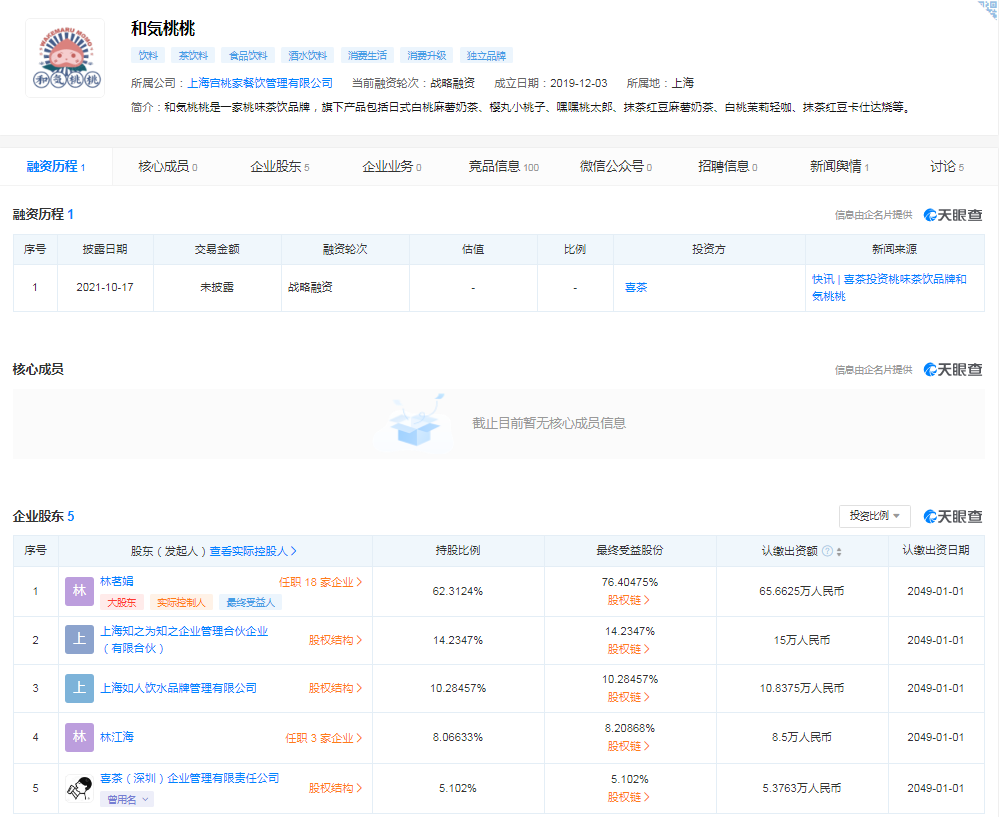999x817 pixels.
Task: Switch to the 融资历程 tab
Action: point(56,167)
